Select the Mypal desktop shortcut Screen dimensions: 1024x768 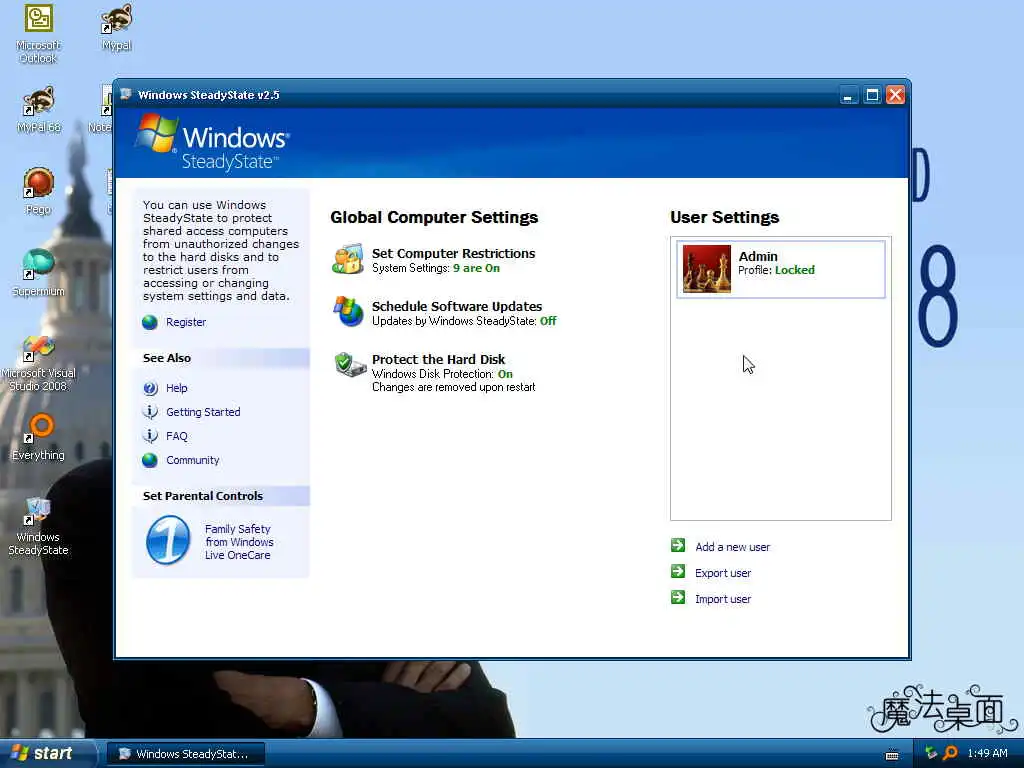coord(117,27)
